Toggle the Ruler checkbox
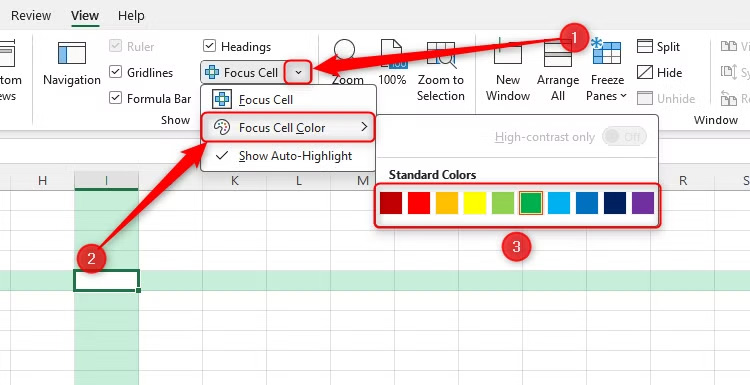 coord(115,46)
